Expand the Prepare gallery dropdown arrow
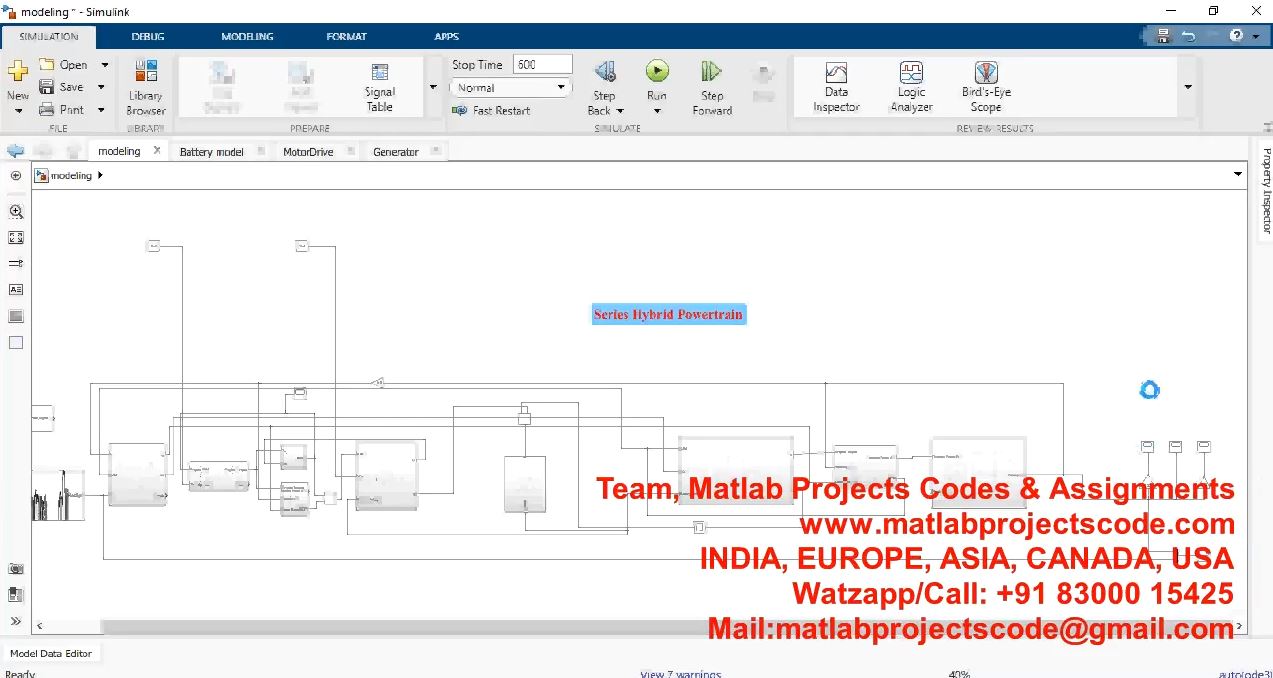1273x678 pixels. 433,88
